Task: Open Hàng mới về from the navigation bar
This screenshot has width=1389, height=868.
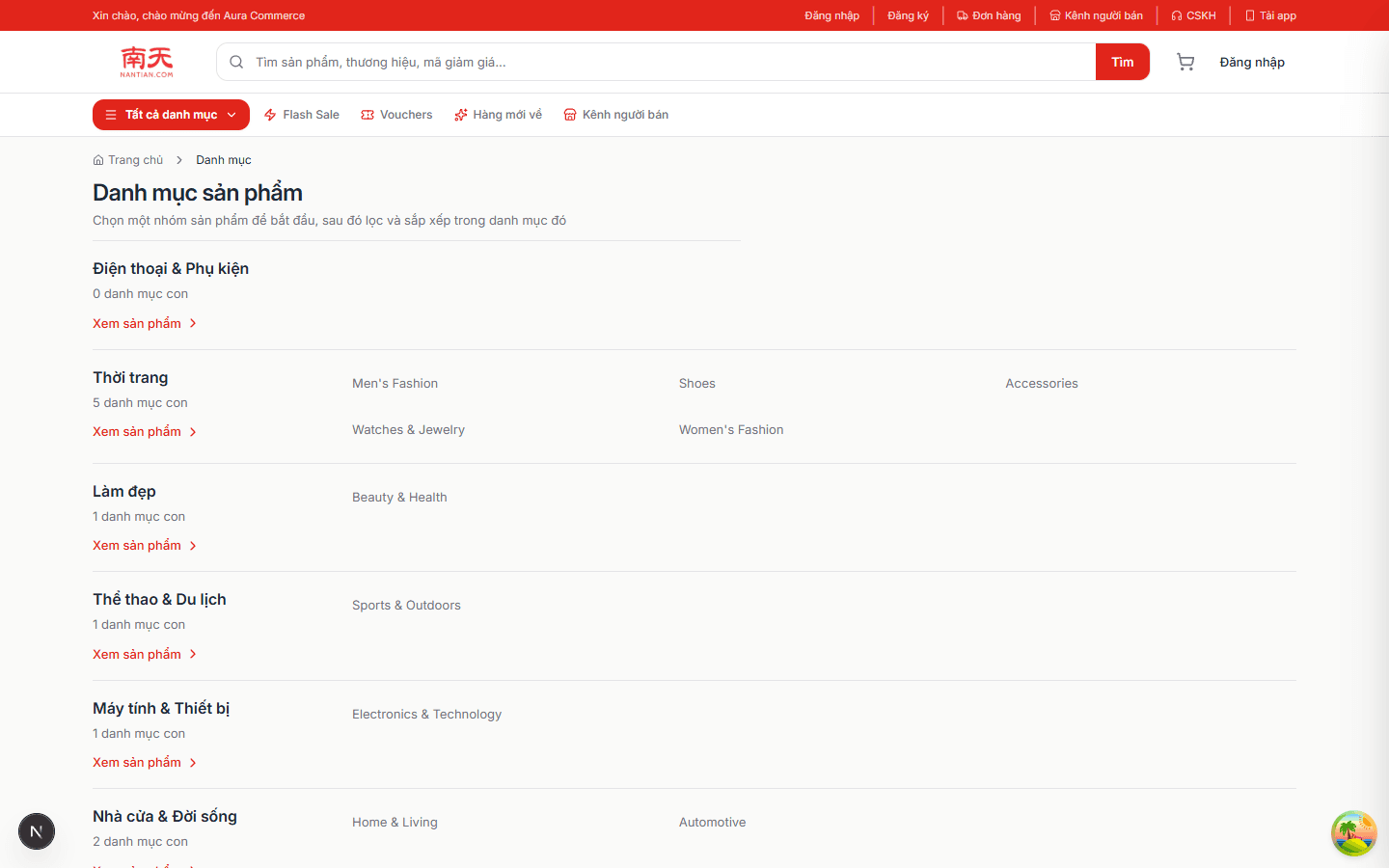Action: pos(498,115)
